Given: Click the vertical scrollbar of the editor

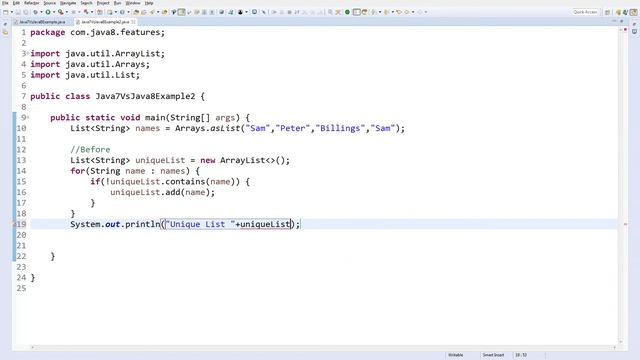Looking at the screenshot, I should tap(620, 186).
